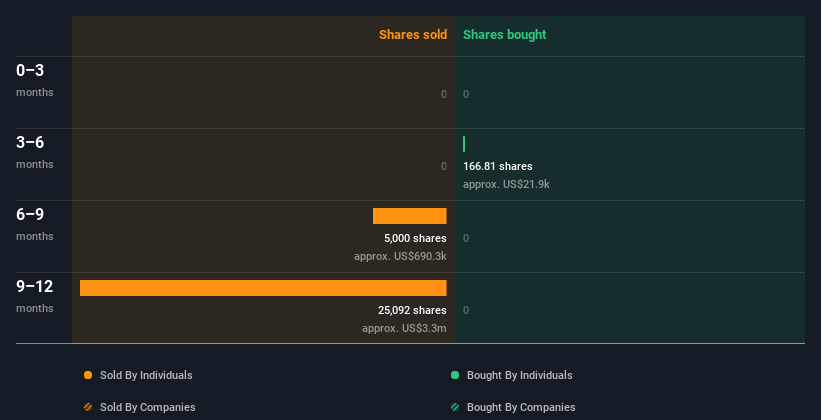Click the orange Sold By Individuals legend dot
Image resolution: width=821 pixels, height=420 pixels.
88,375
